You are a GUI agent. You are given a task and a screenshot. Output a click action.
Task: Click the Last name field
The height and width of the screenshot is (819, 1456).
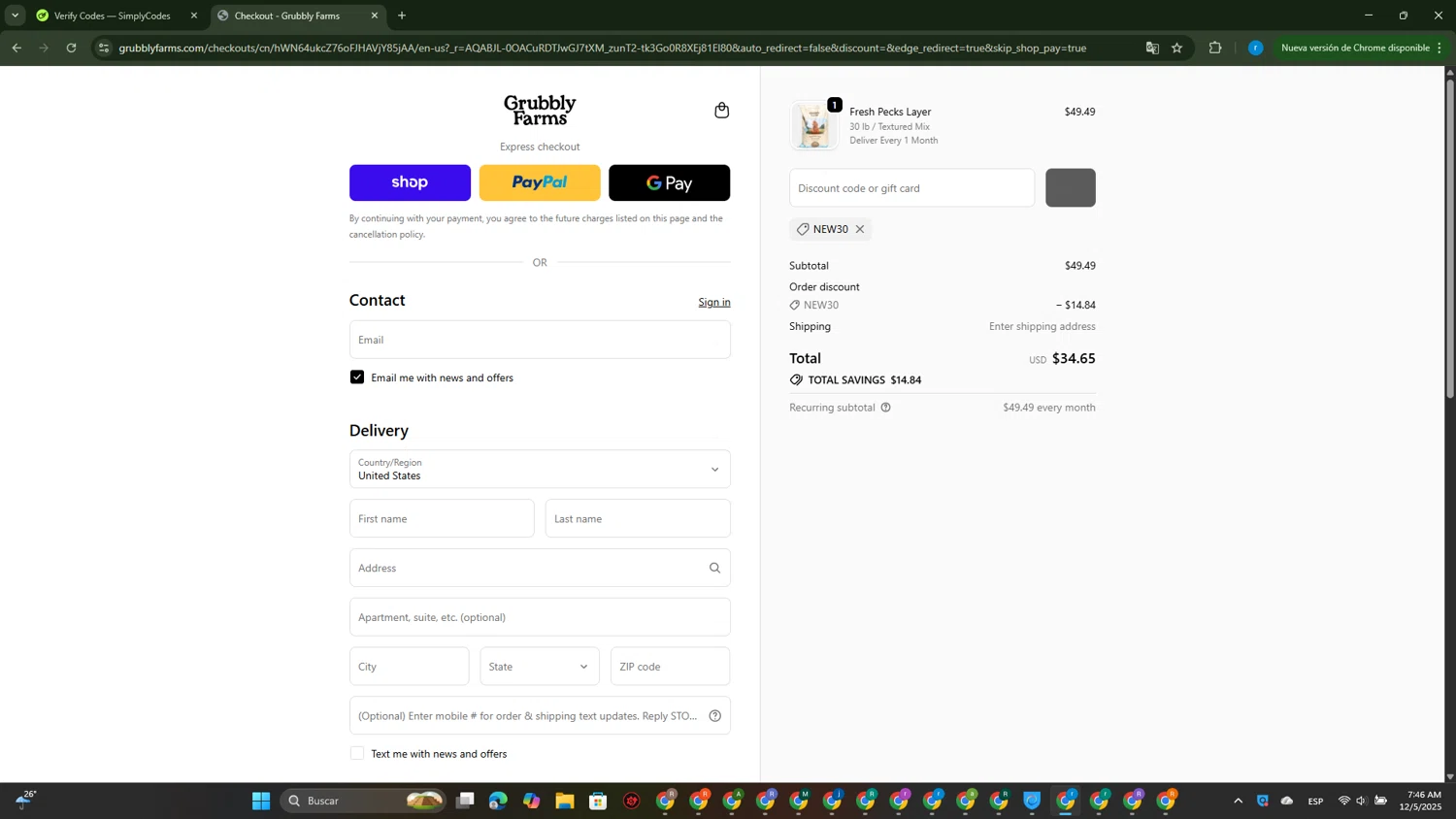[638, 518]
